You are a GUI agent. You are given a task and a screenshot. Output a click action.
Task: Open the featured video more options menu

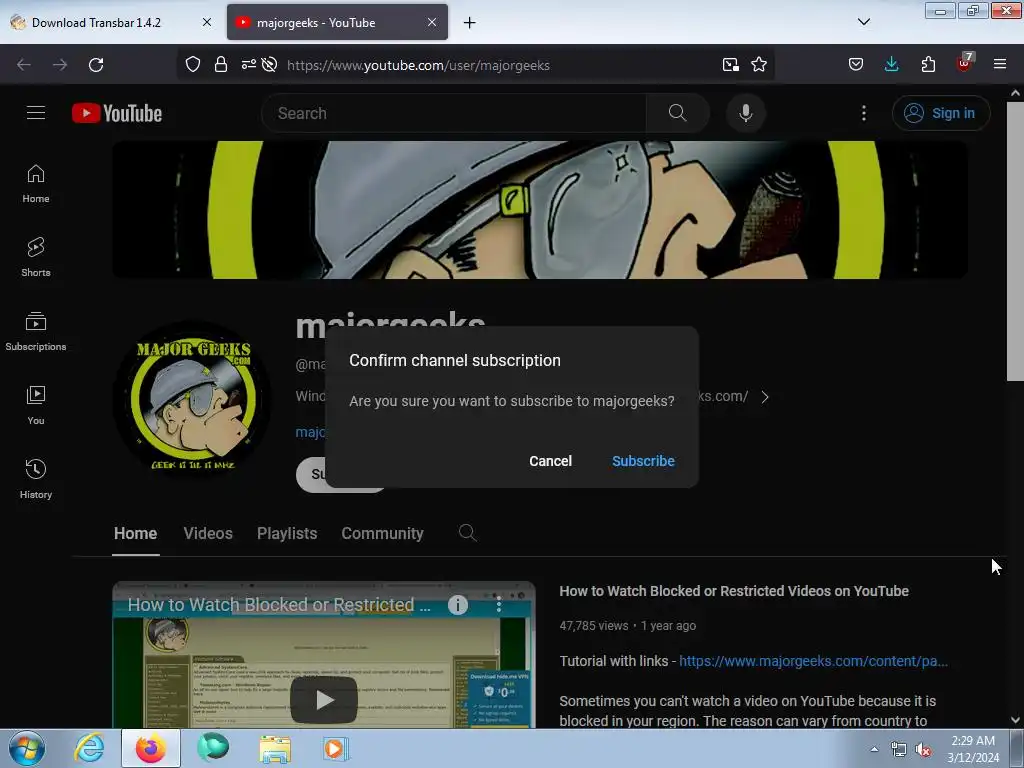(498, 605)
